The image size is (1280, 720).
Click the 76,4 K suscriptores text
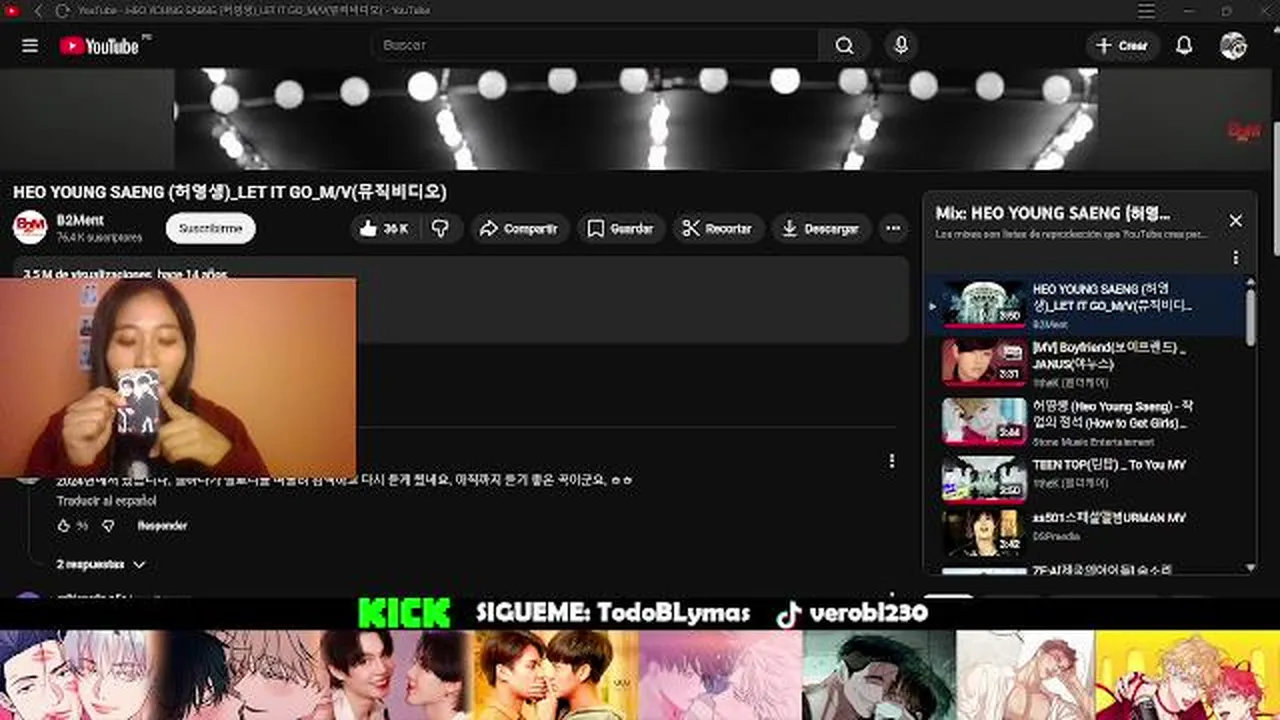click(99, 238)
